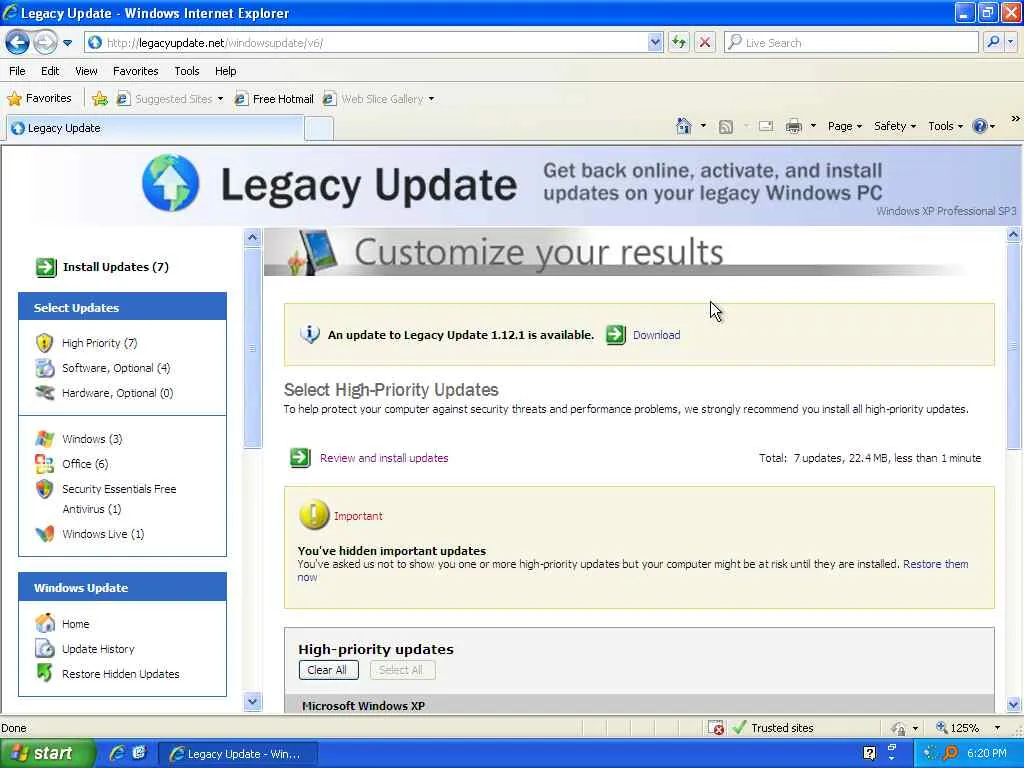Open the File menu
Screen dimensions: 1024x768
point(17,71)
